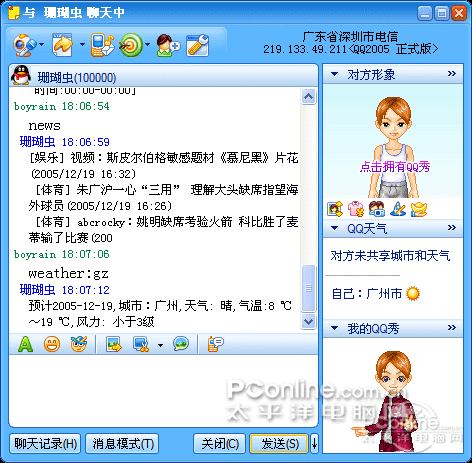Click in the message input area
472x463 pixels.
click(163, 391)
